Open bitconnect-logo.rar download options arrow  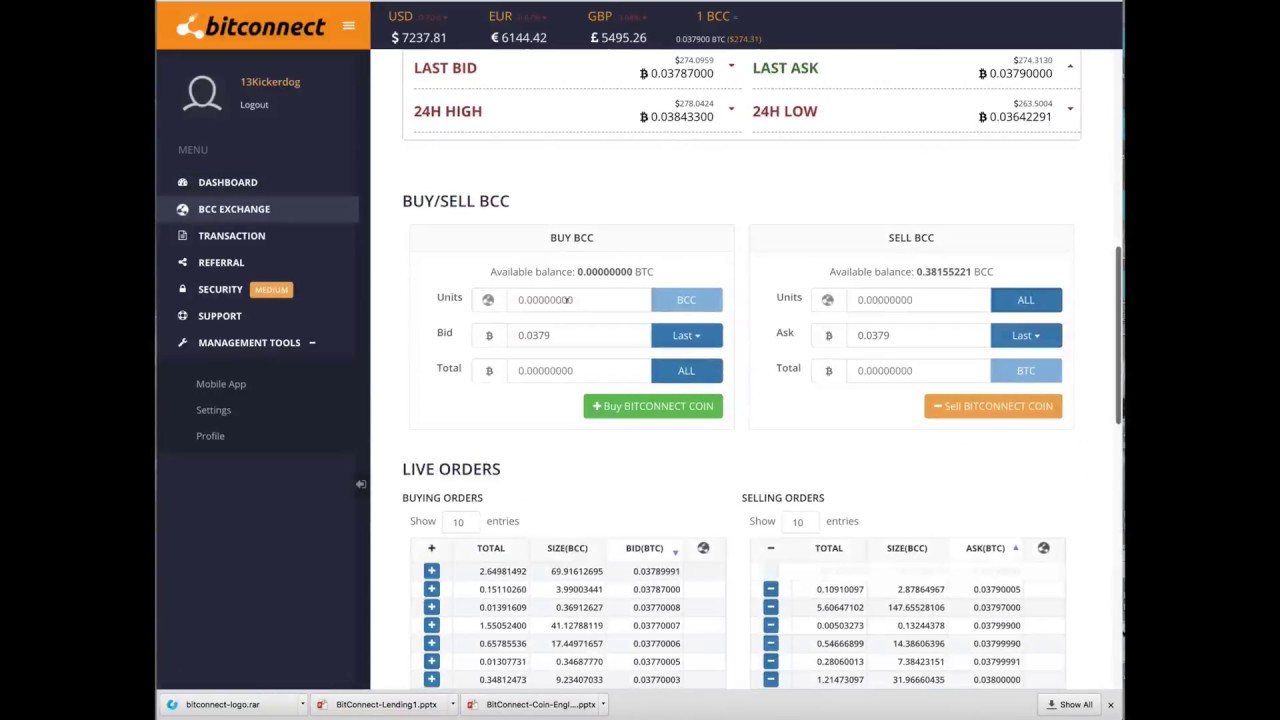(x=302, y=704)
